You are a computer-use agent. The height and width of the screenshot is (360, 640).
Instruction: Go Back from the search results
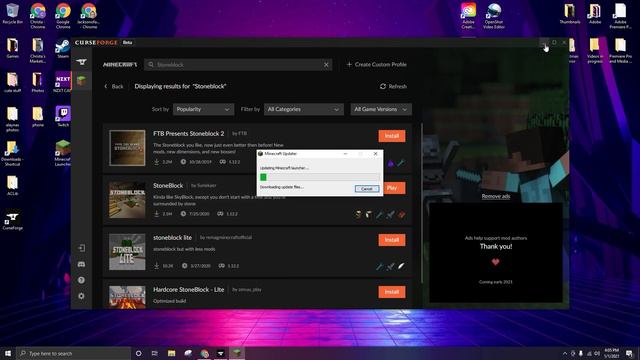point(114,87)
